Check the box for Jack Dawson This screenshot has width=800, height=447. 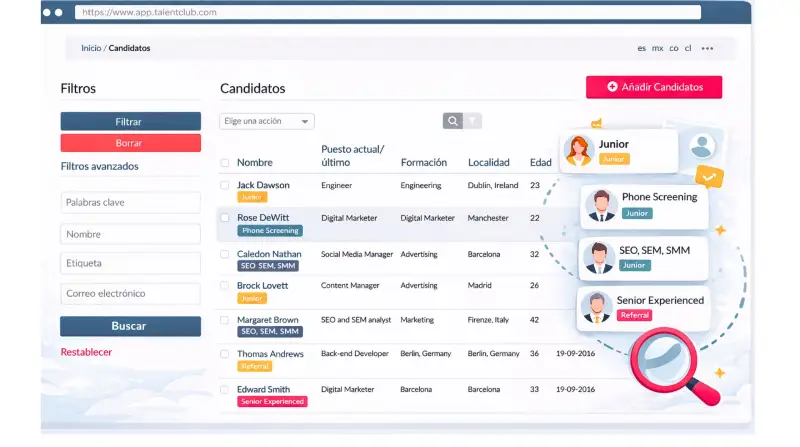225,185
